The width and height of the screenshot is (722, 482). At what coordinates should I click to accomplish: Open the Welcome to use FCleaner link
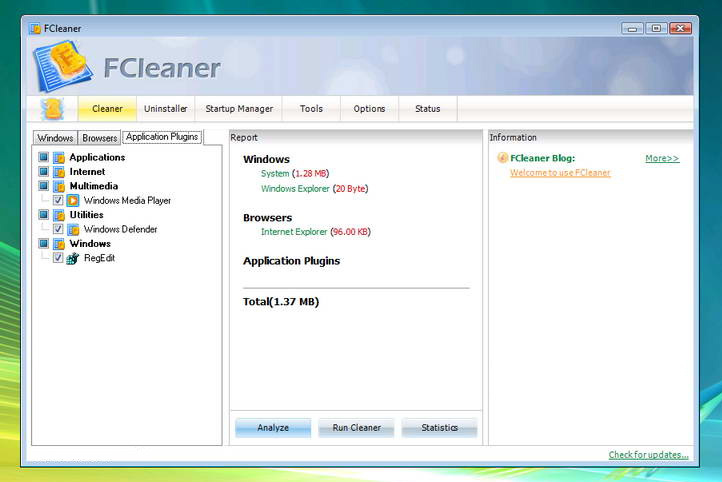coord(560,173)
